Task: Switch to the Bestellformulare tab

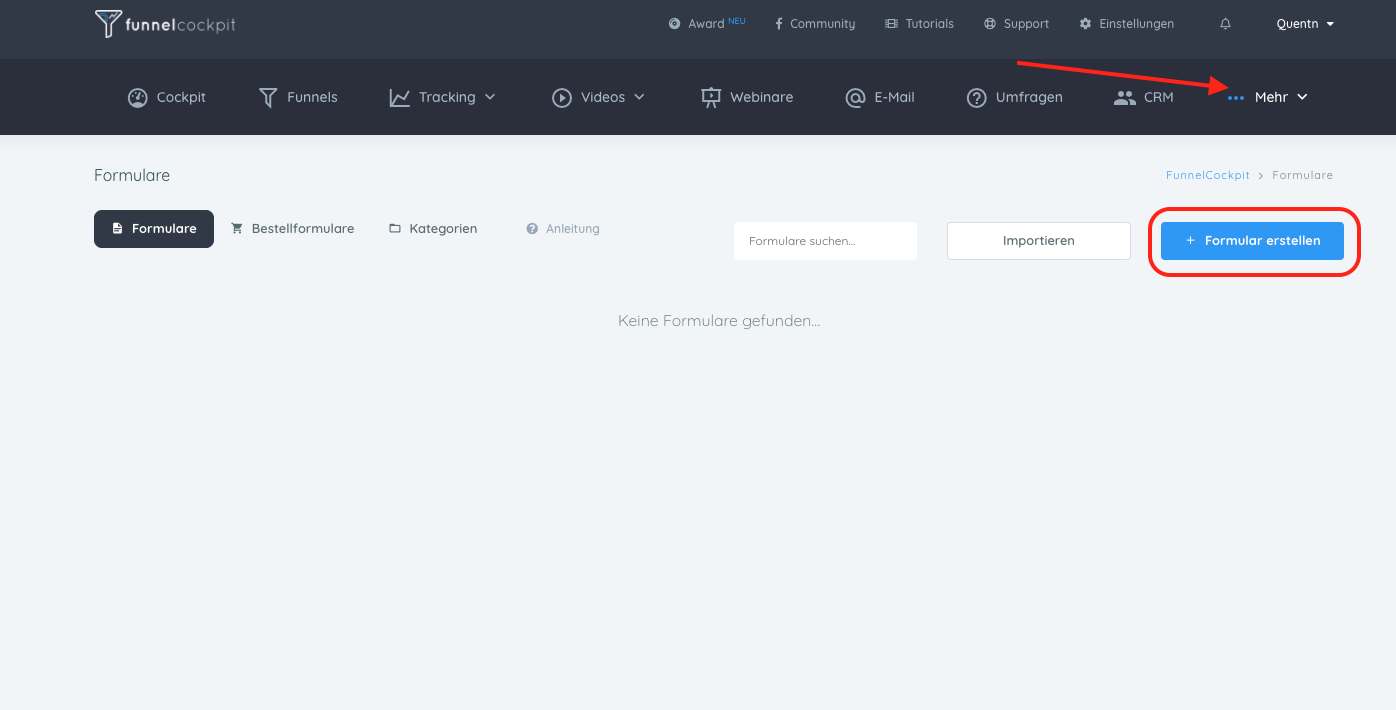Action: click(292, 229)
